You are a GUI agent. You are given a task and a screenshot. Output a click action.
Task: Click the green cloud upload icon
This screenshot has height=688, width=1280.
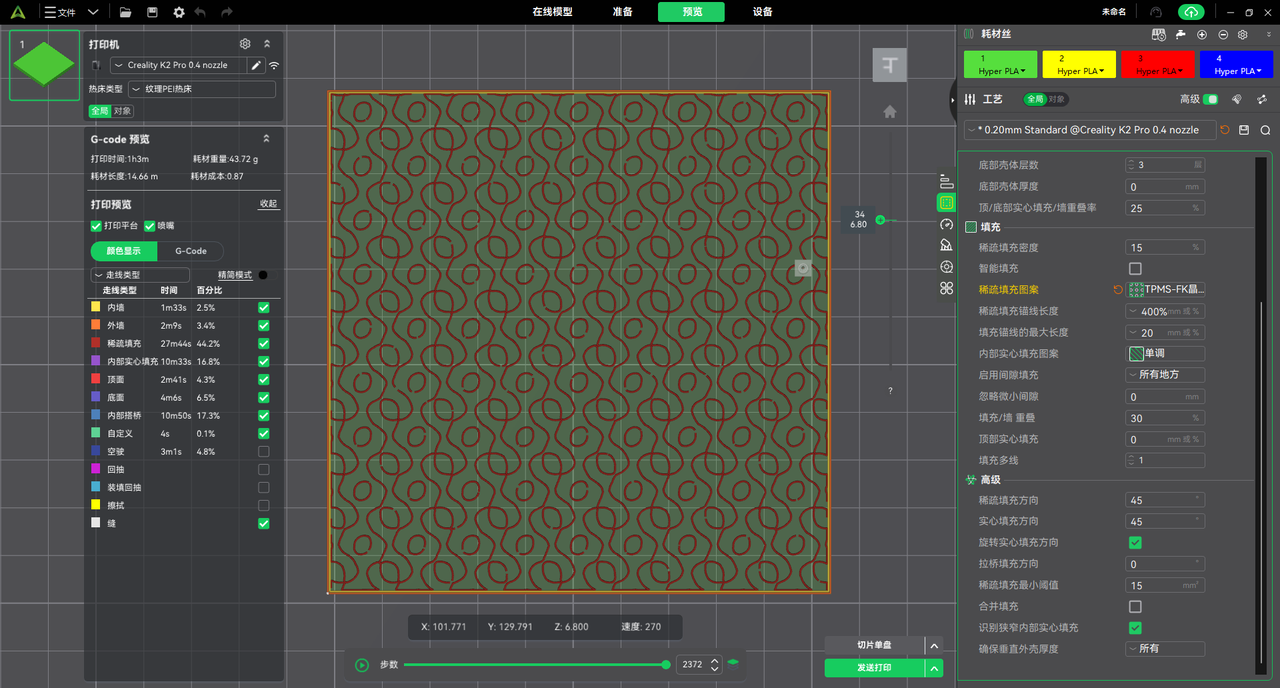[1190, 12]
